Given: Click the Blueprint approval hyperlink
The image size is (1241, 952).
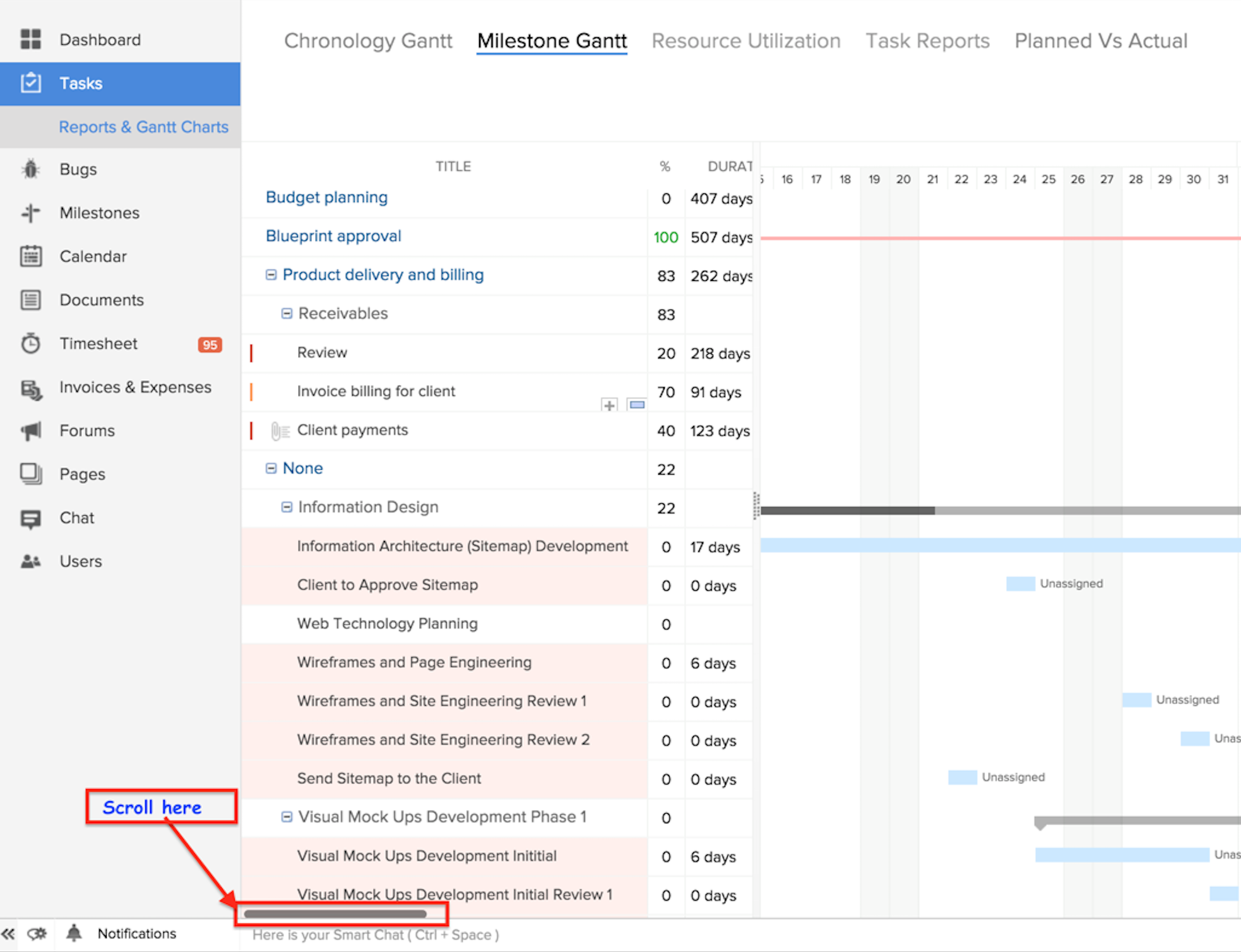Looking at the screenshot, I should [333, 237].
